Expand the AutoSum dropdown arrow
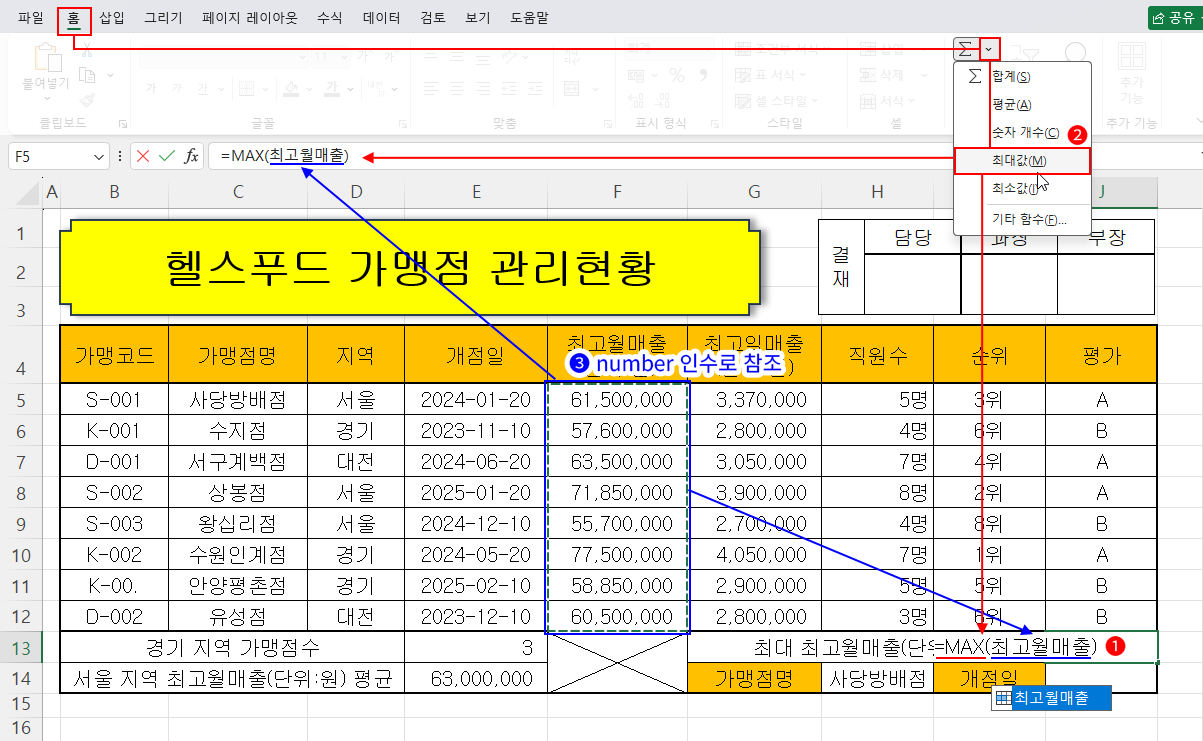The width and height of the screenshot is (1203, 741). coord(989,48)
